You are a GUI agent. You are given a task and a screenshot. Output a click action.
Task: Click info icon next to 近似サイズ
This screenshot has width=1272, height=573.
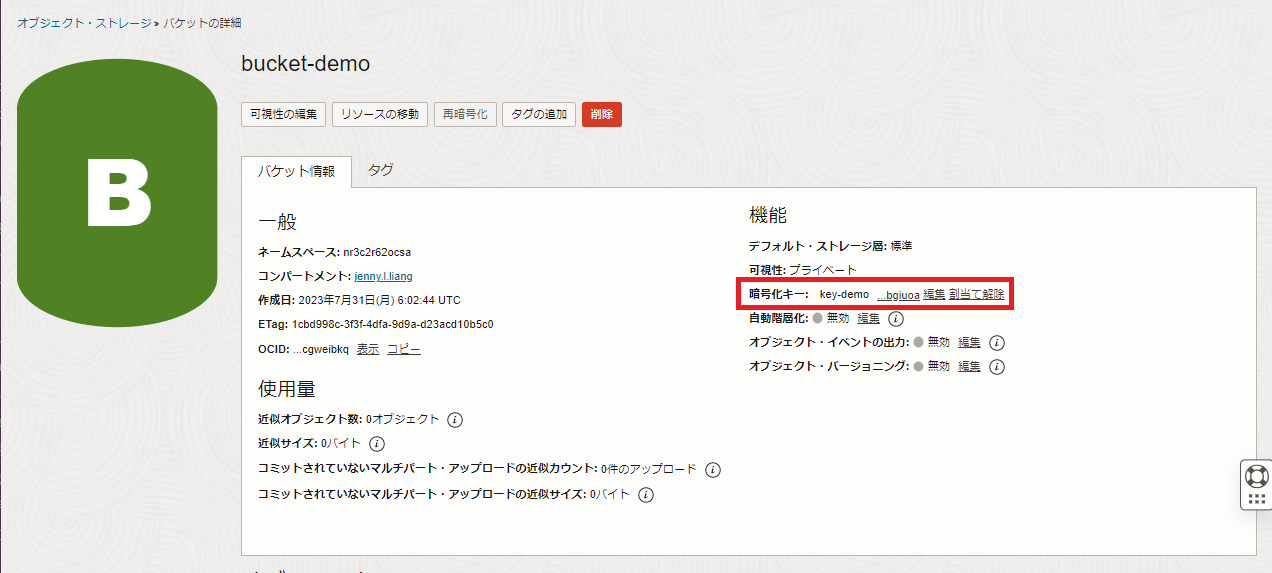[x=377, y=444]
